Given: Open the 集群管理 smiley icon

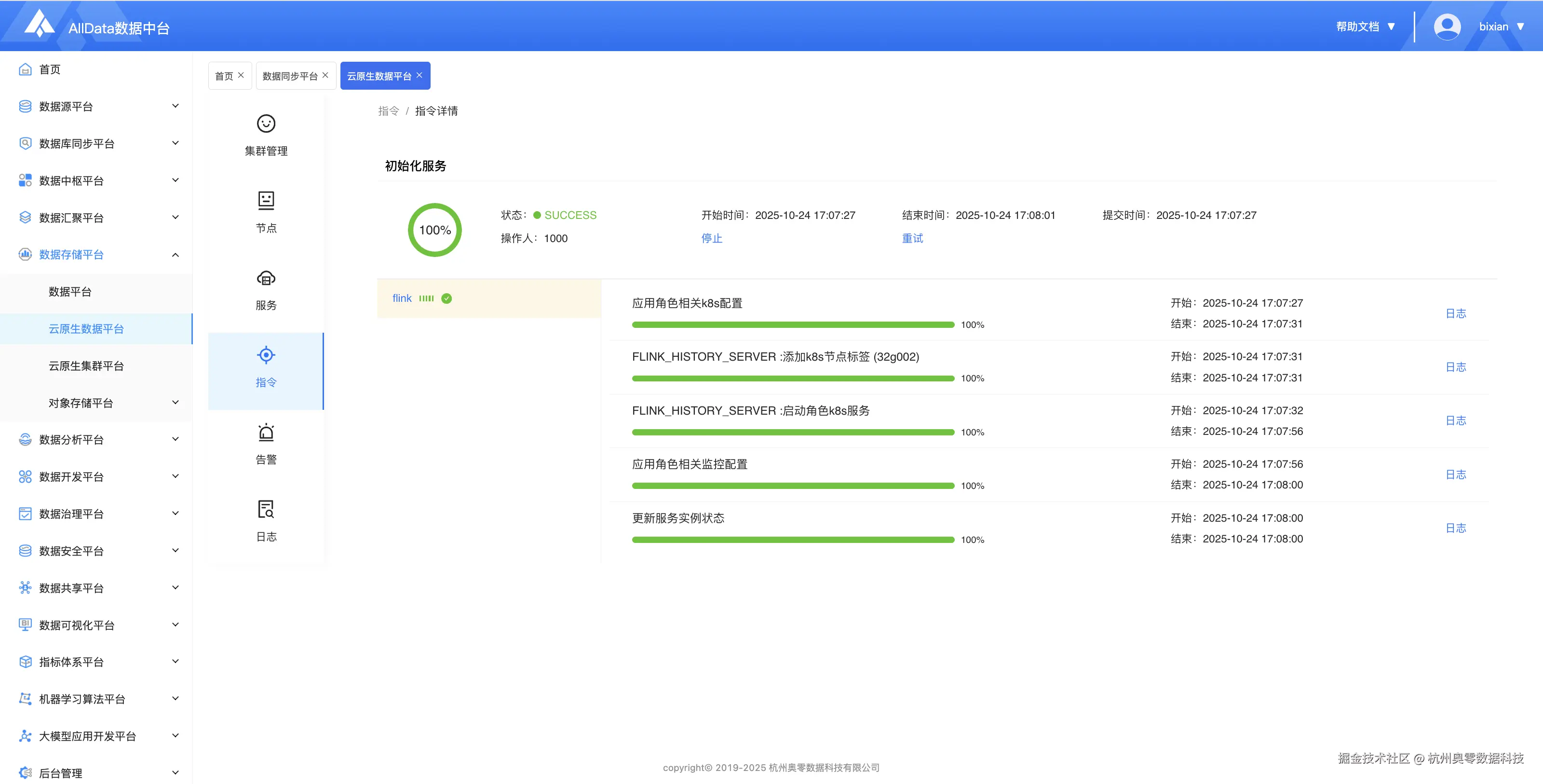Looking at the screenshot, I should tap(266, 123).
